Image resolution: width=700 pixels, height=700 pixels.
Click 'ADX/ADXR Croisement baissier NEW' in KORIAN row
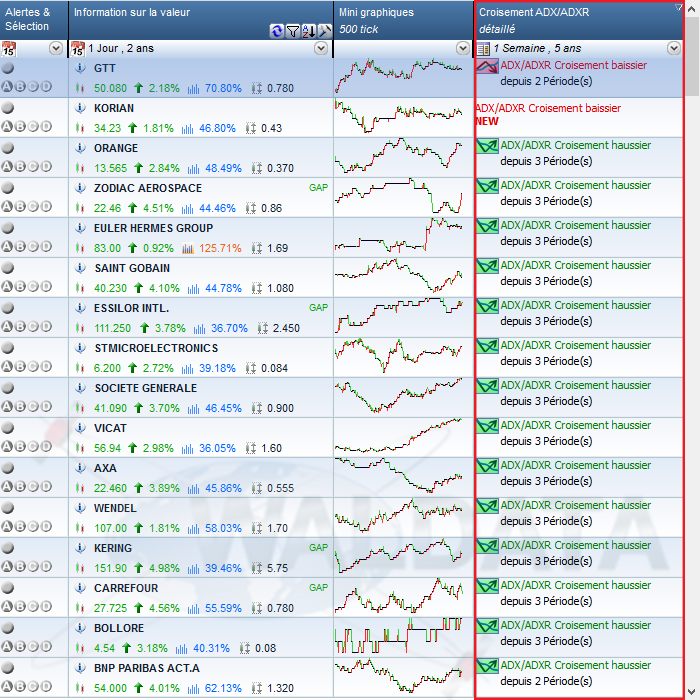click(x=548, y=114)
